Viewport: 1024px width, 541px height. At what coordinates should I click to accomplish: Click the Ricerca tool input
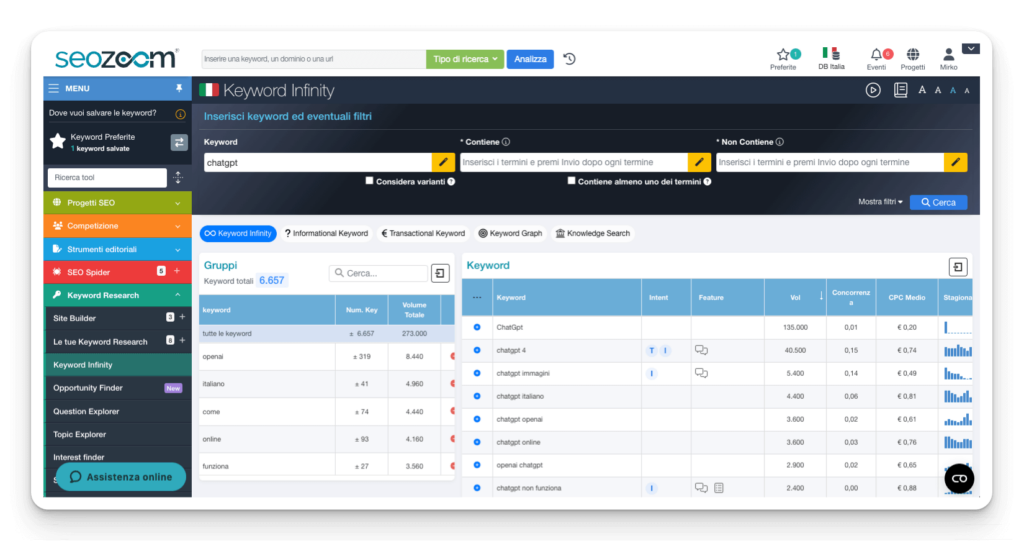(107, 177)
